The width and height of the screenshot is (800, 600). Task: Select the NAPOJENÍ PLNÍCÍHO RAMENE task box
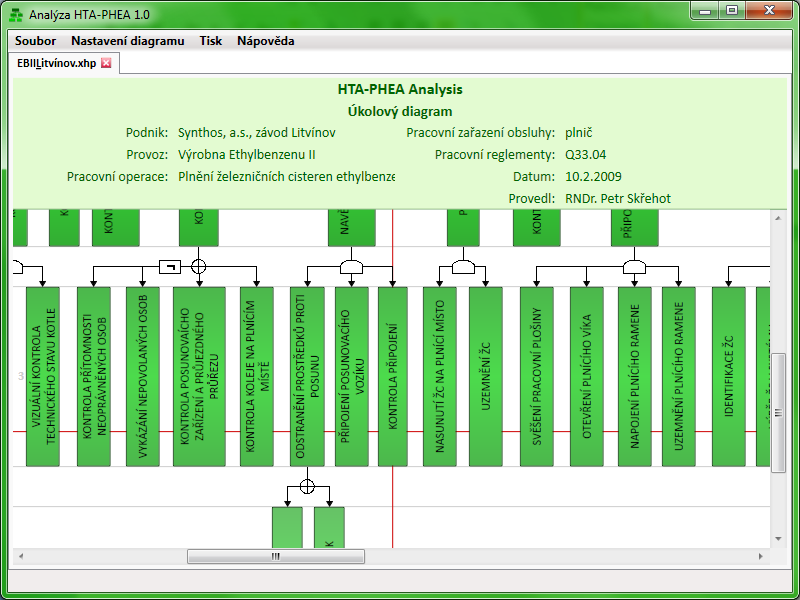[635, 377]
